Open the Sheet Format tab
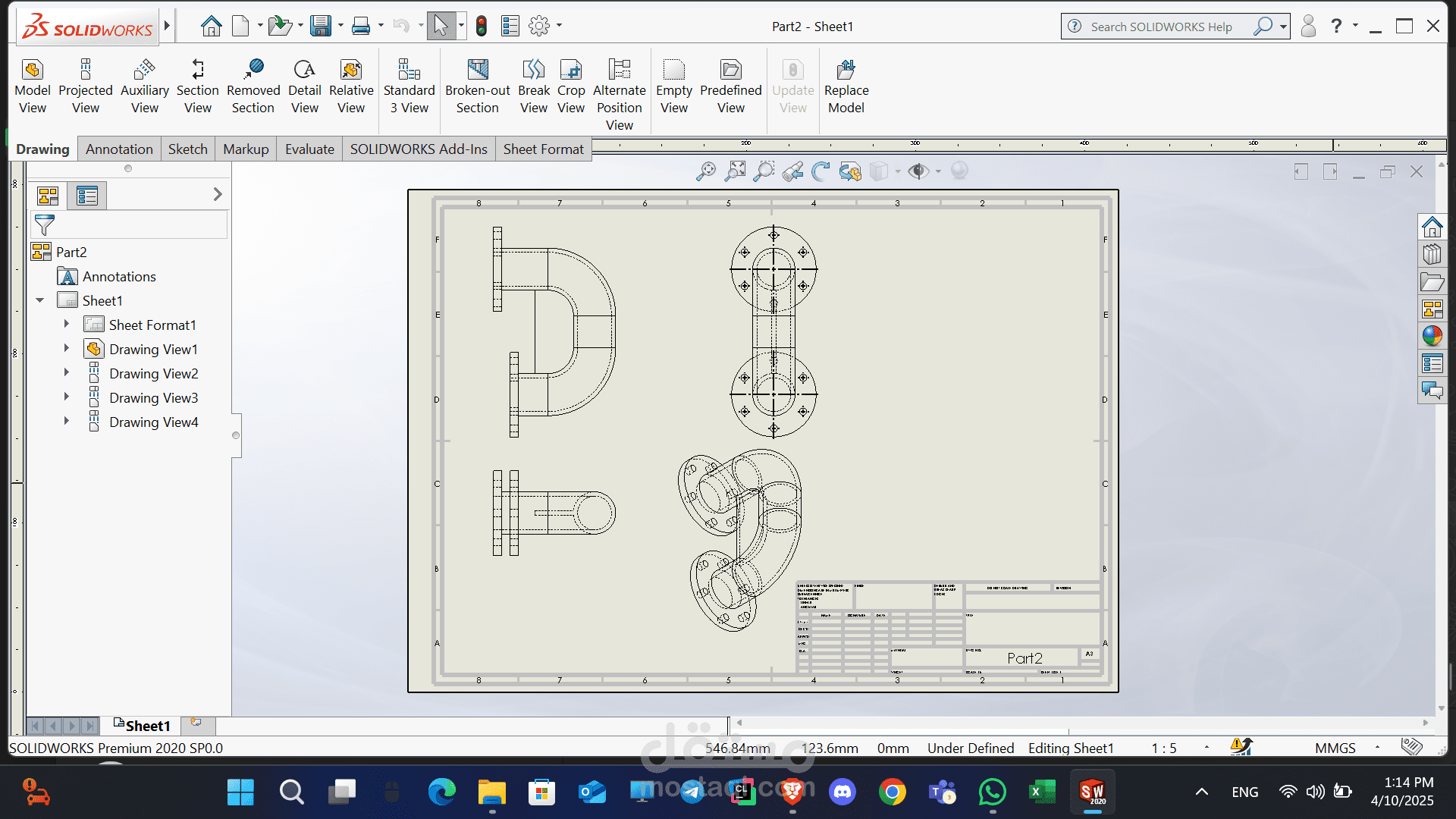Screen dimensions: 1456x819 click(544, 149)
